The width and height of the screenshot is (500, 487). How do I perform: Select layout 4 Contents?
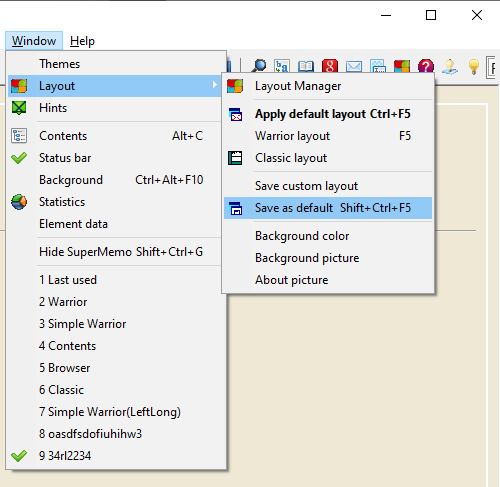[116, 346]
